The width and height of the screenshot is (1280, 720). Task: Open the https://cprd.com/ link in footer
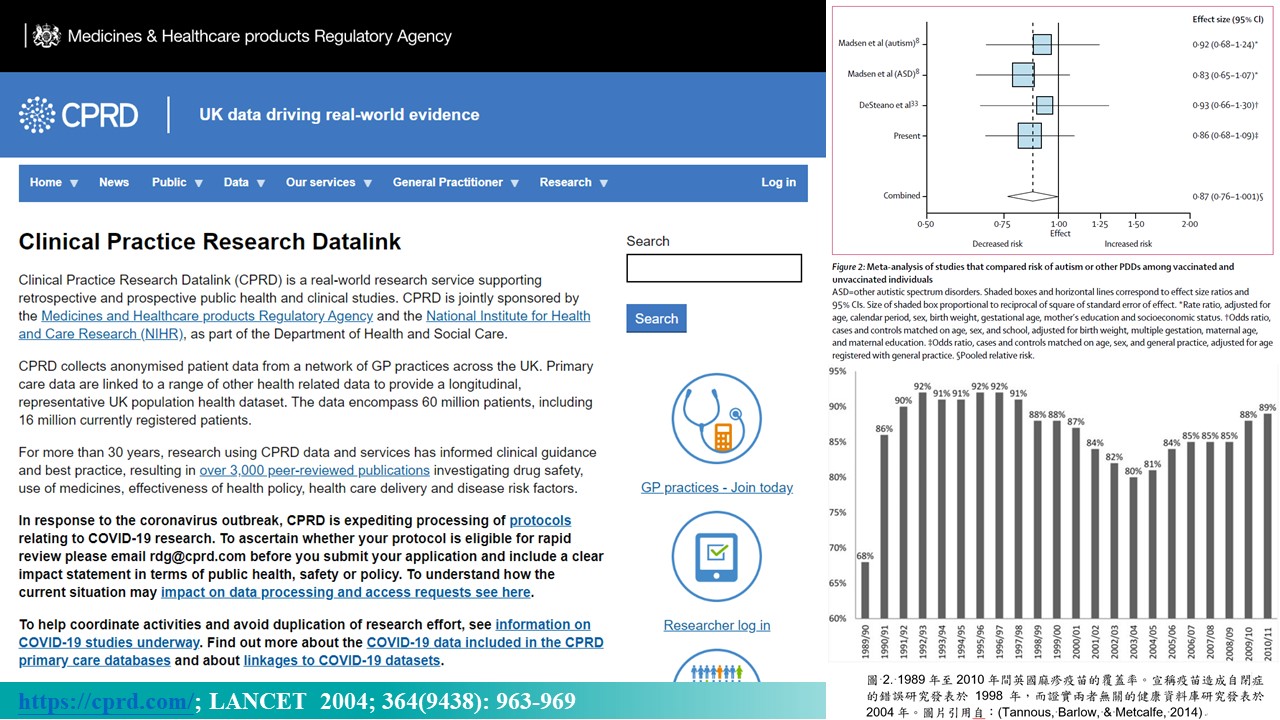[x=106, y=701]
